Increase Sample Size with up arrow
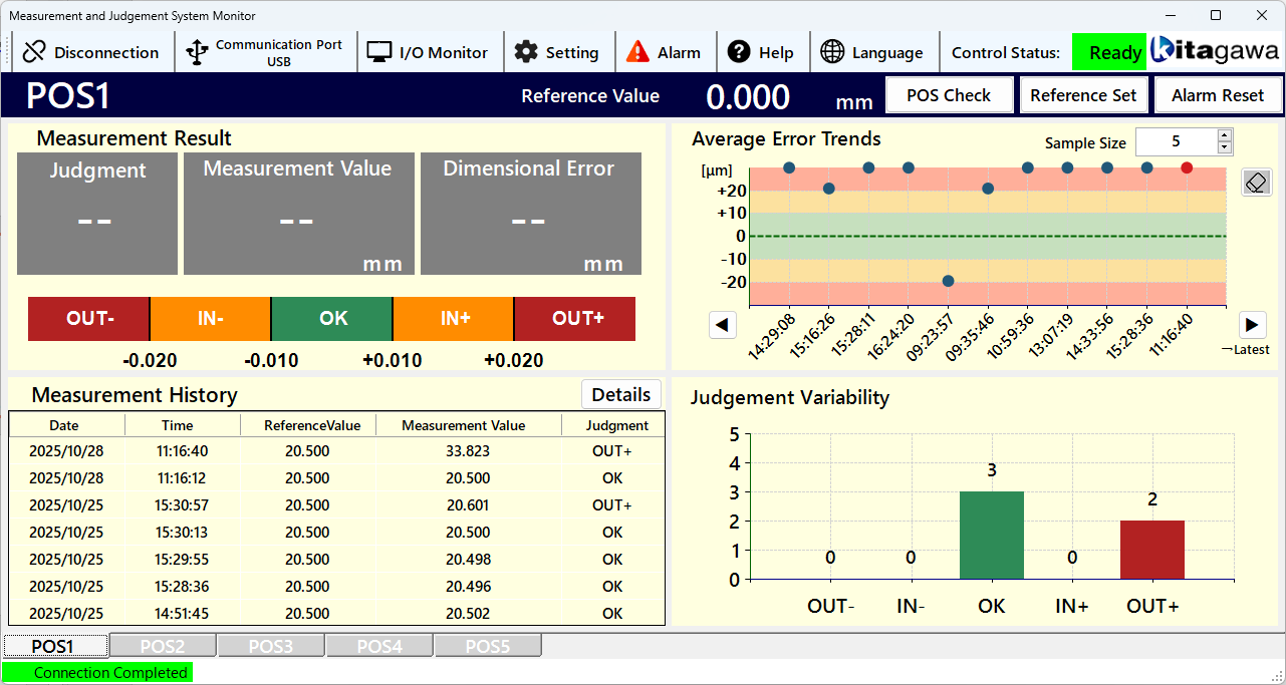Screen dimensions: 1286x685 [x=1224, y=136]
